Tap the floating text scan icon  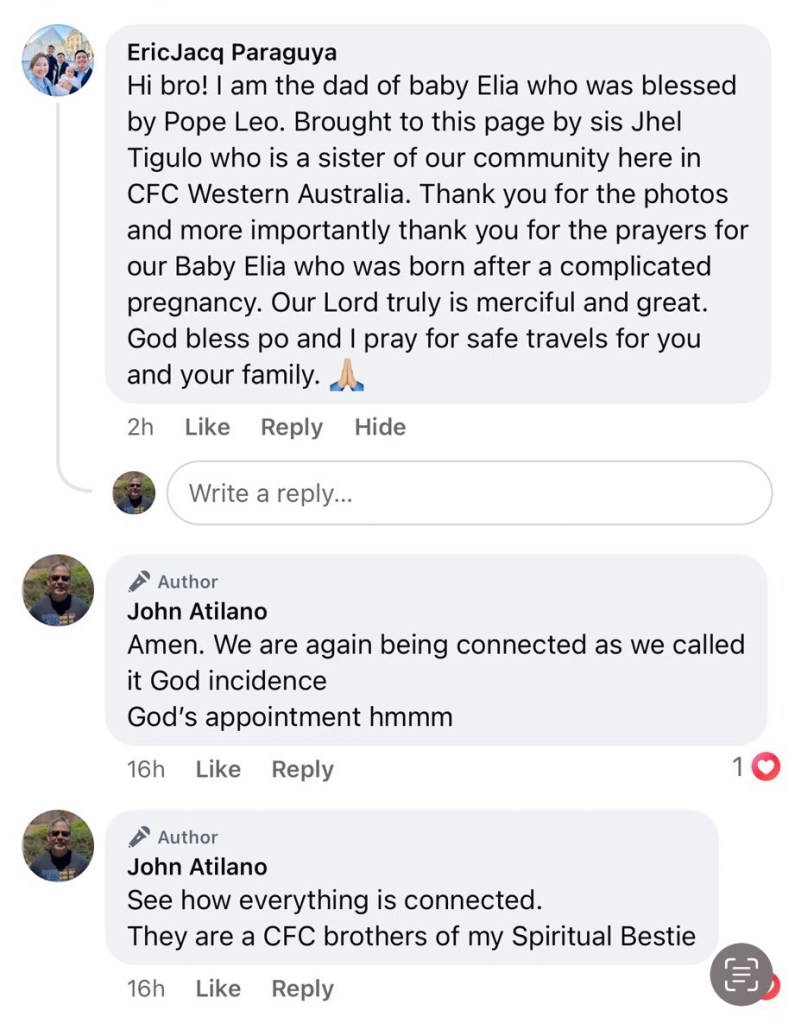(x=741, y=973)
